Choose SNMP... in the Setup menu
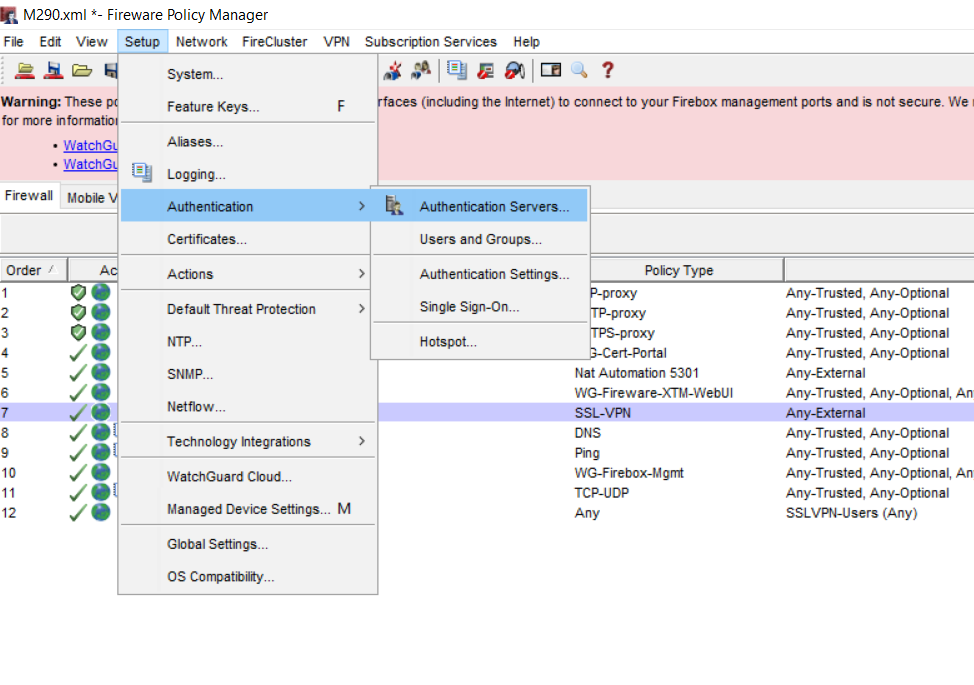 tap(248, 374)
